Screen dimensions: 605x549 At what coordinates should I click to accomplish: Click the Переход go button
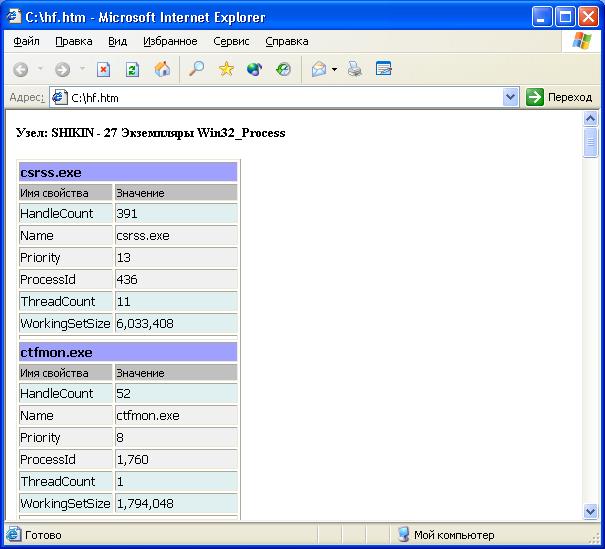click(x=560, y=97)
